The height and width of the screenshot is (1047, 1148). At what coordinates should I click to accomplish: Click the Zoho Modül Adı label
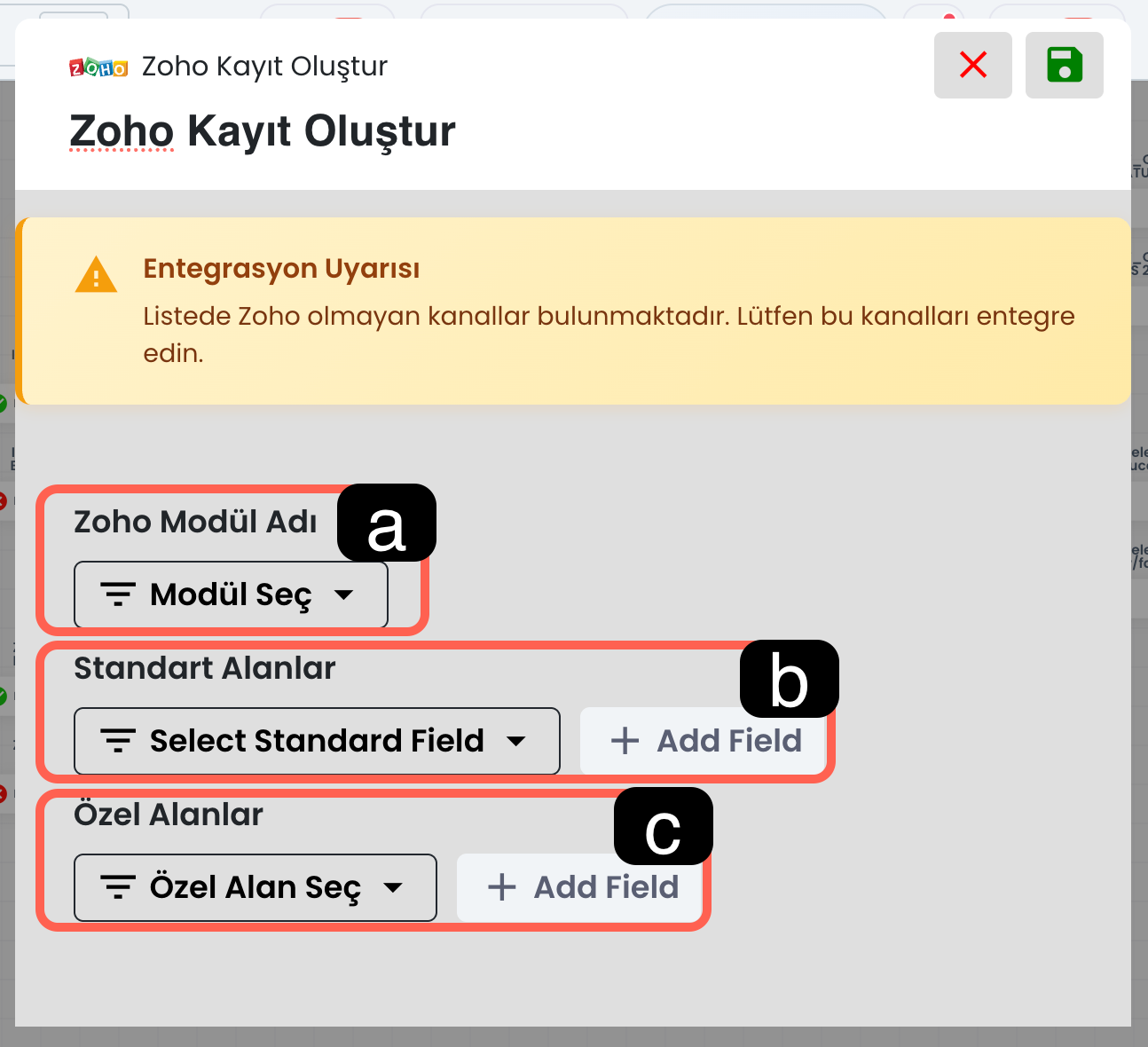coord(195,522)
